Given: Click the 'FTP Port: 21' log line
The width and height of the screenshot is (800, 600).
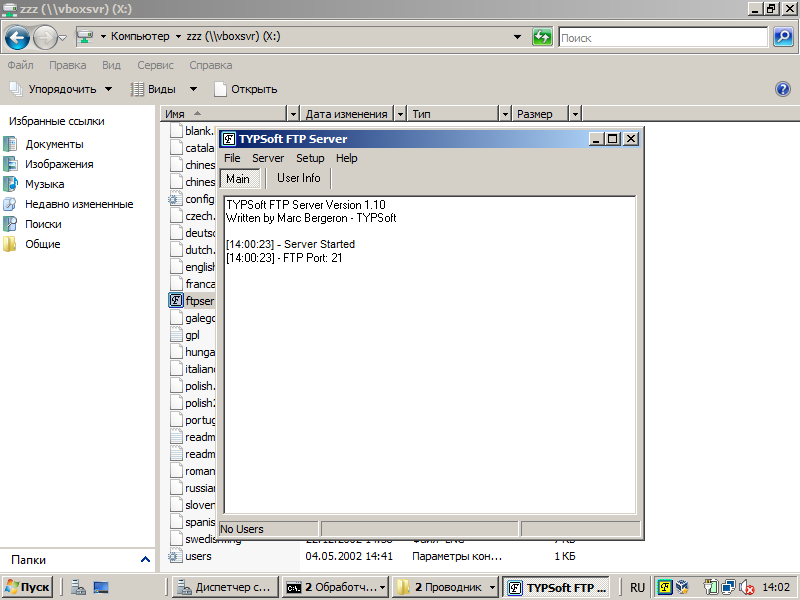Looking at the screenshot, I should click(x=284, y=258).
